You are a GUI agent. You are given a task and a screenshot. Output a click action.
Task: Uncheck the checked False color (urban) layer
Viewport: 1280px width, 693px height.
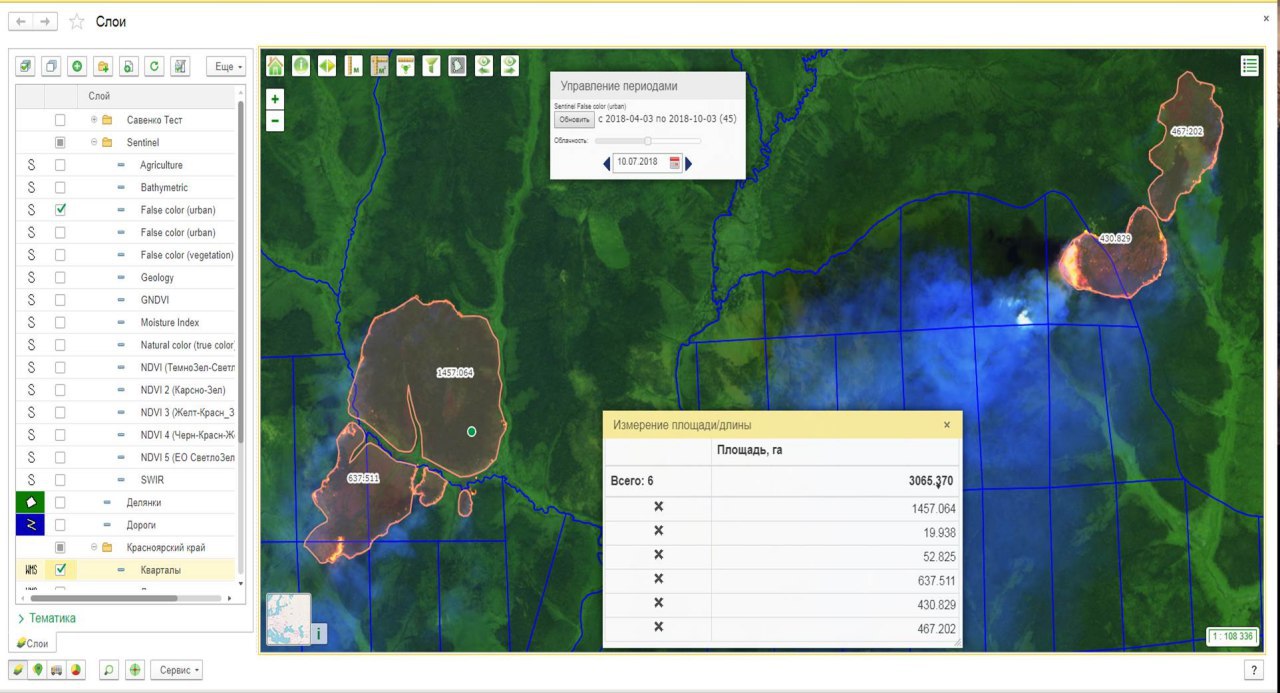click(60, 210)
